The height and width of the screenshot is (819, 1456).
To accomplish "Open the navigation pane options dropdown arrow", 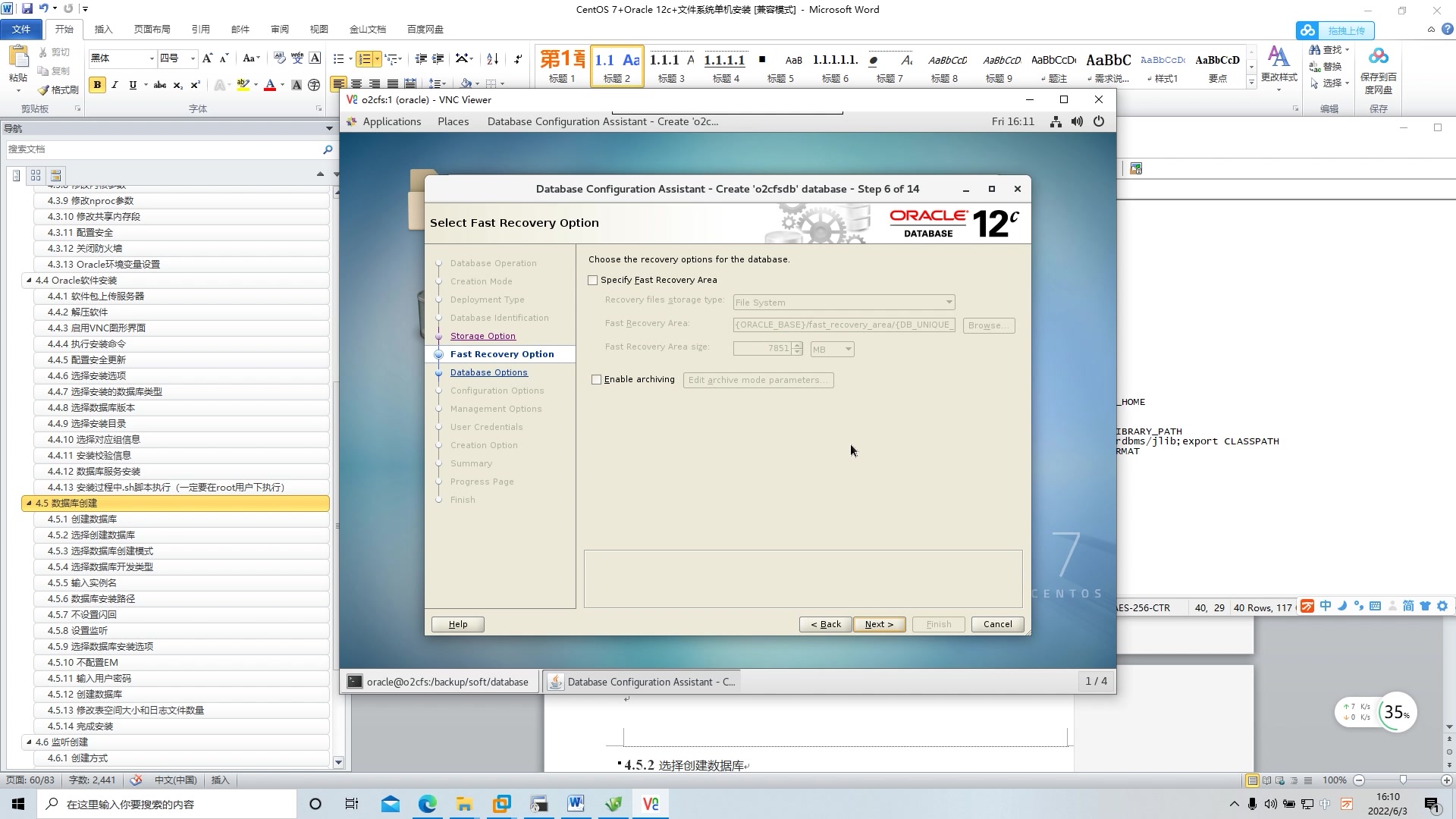I will coord(329,129).
